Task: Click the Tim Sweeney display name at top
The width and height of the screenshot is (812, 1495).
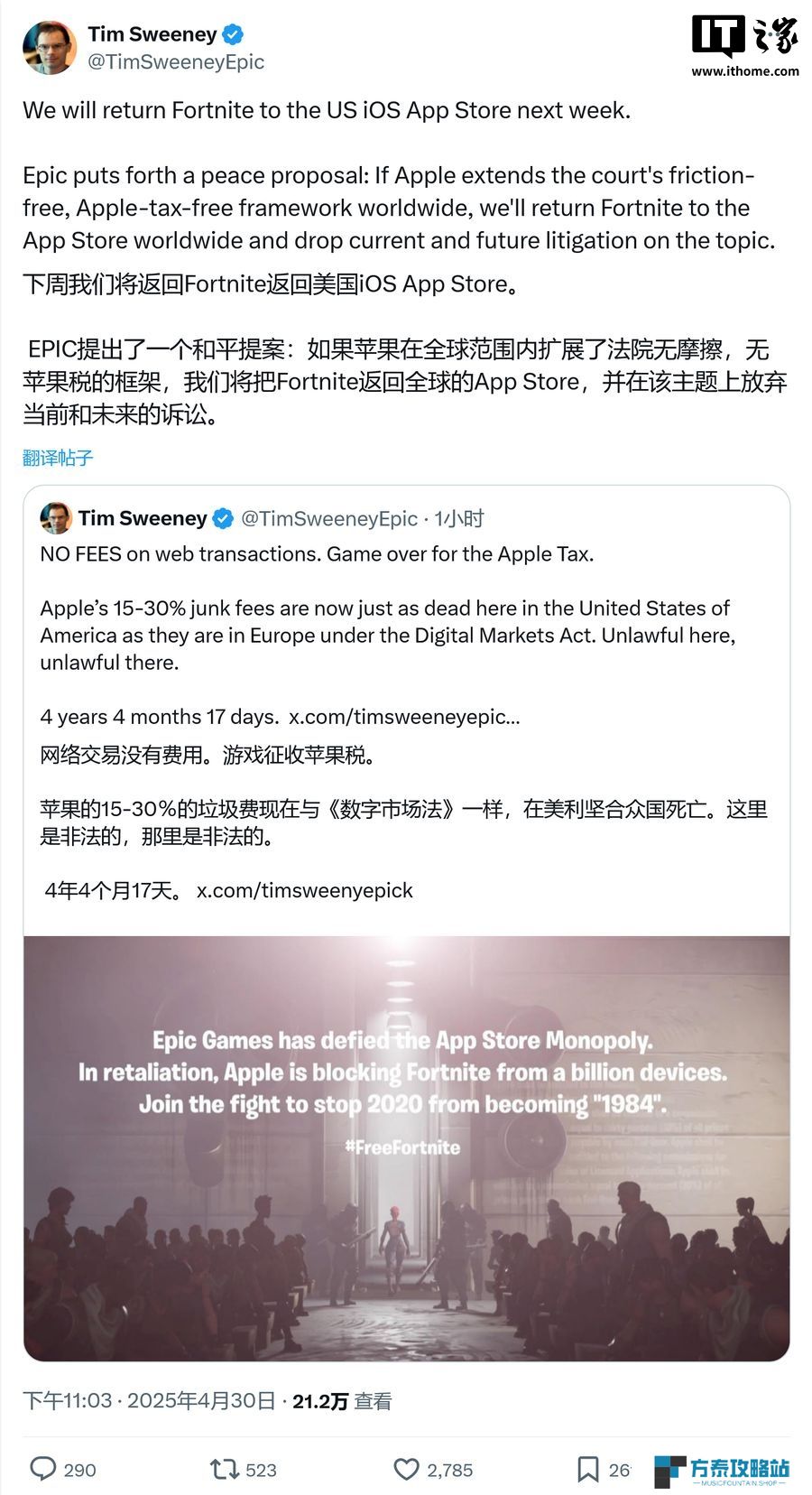Action: pyautogui.click(x=152, y=34)
